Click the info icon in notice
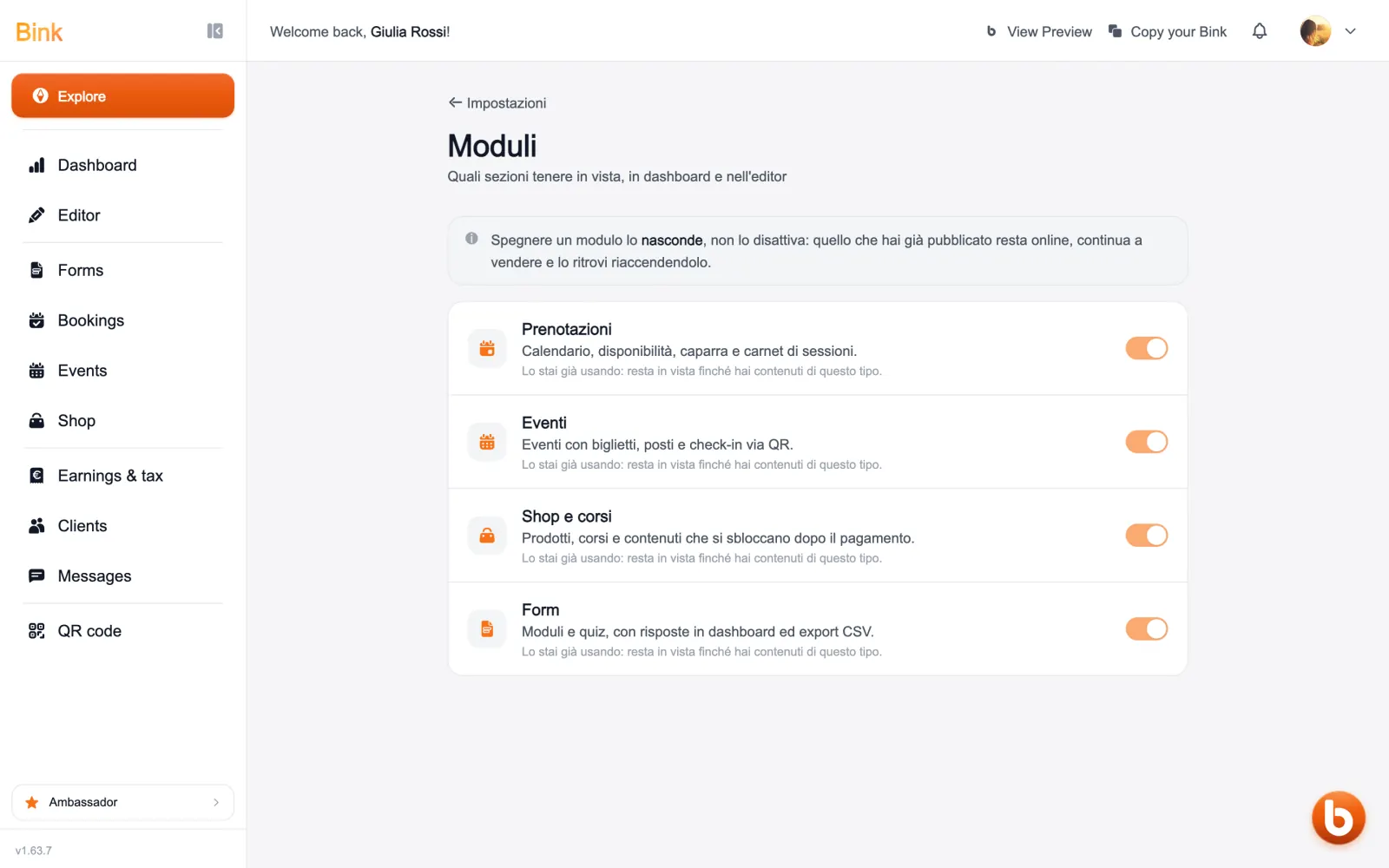 pos(471,238)
